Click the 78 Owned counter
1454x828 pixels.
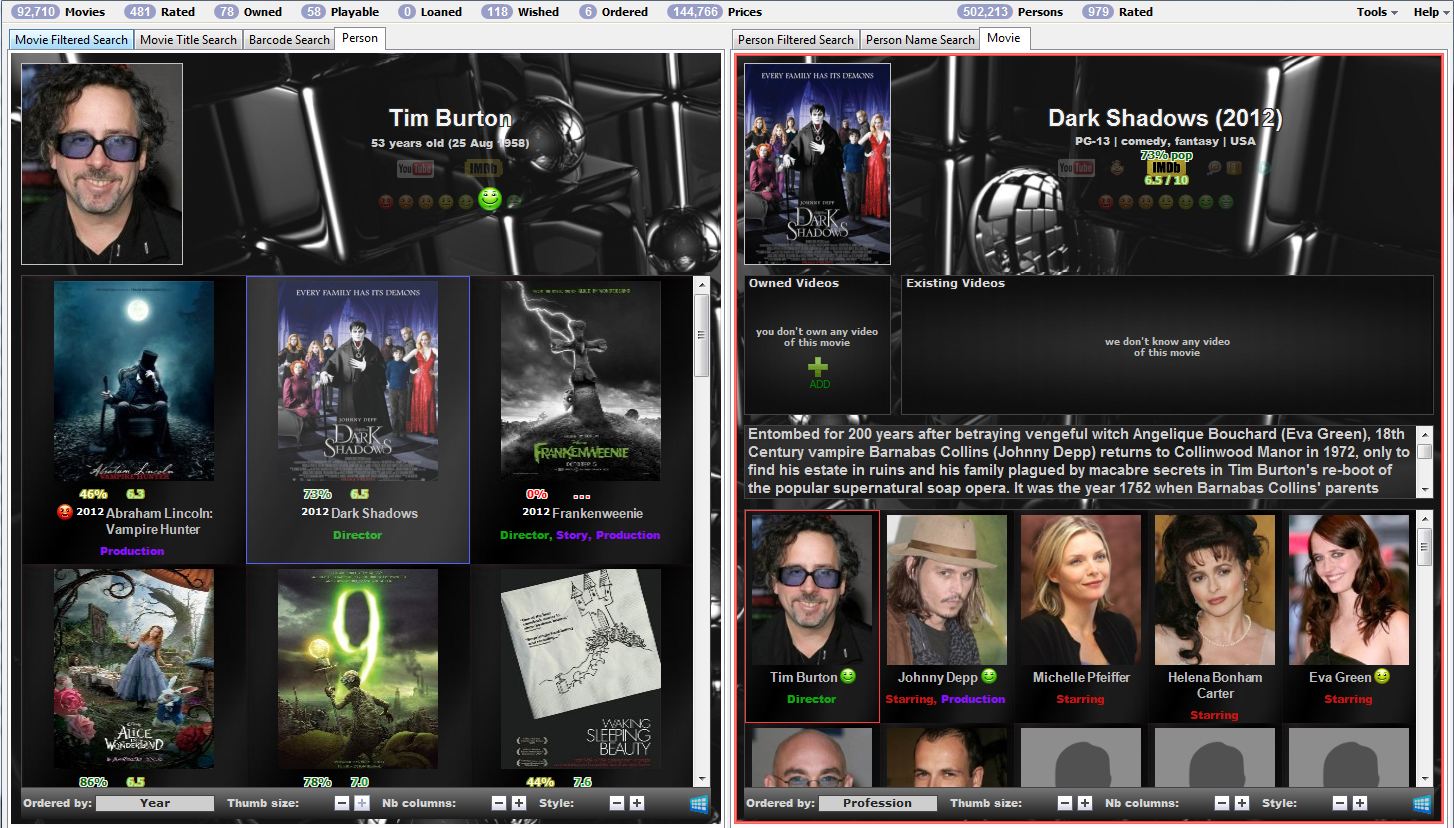point(248,12)
